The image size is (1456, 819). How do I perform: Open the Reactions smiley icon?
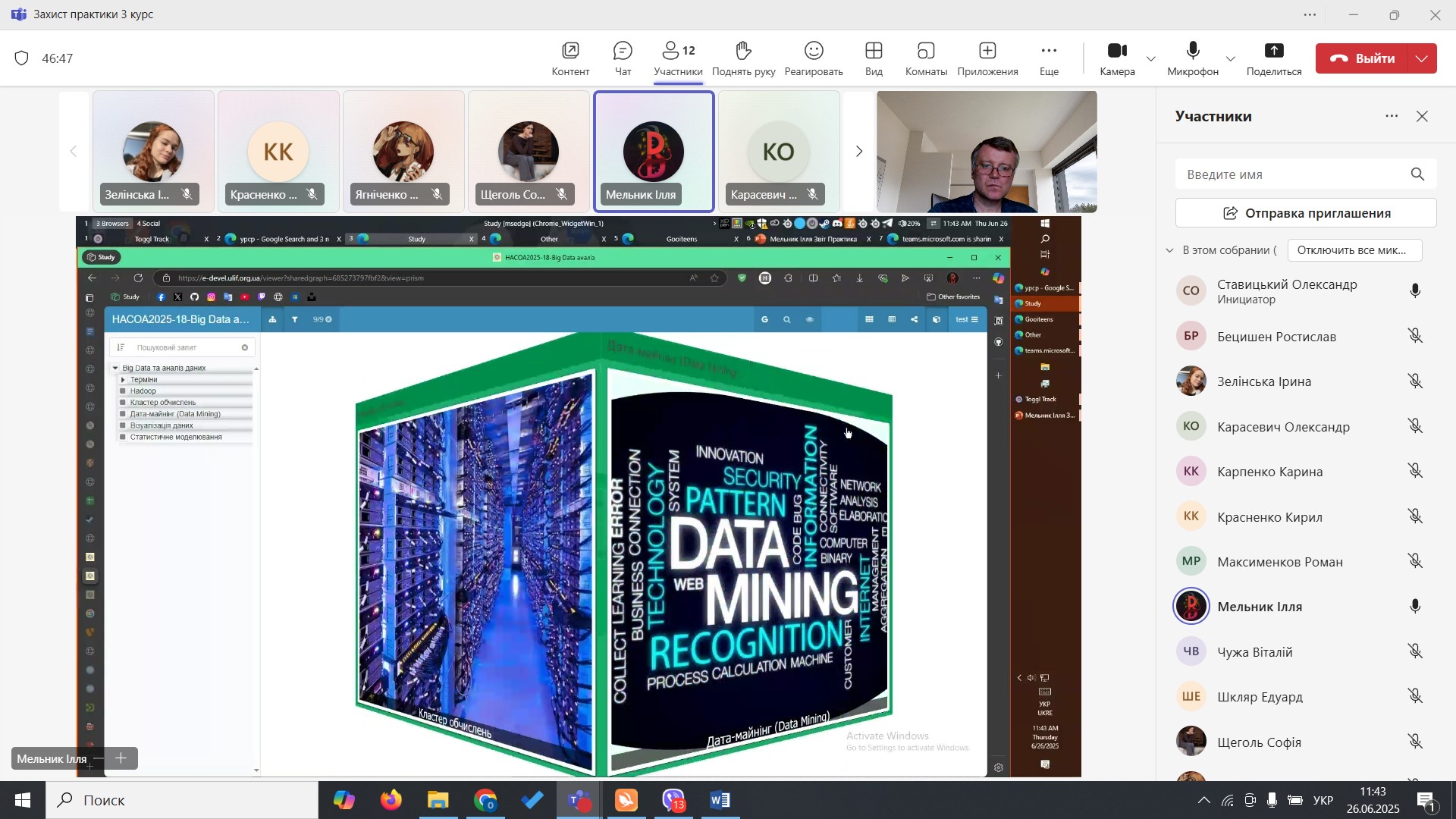pos(813,52)
